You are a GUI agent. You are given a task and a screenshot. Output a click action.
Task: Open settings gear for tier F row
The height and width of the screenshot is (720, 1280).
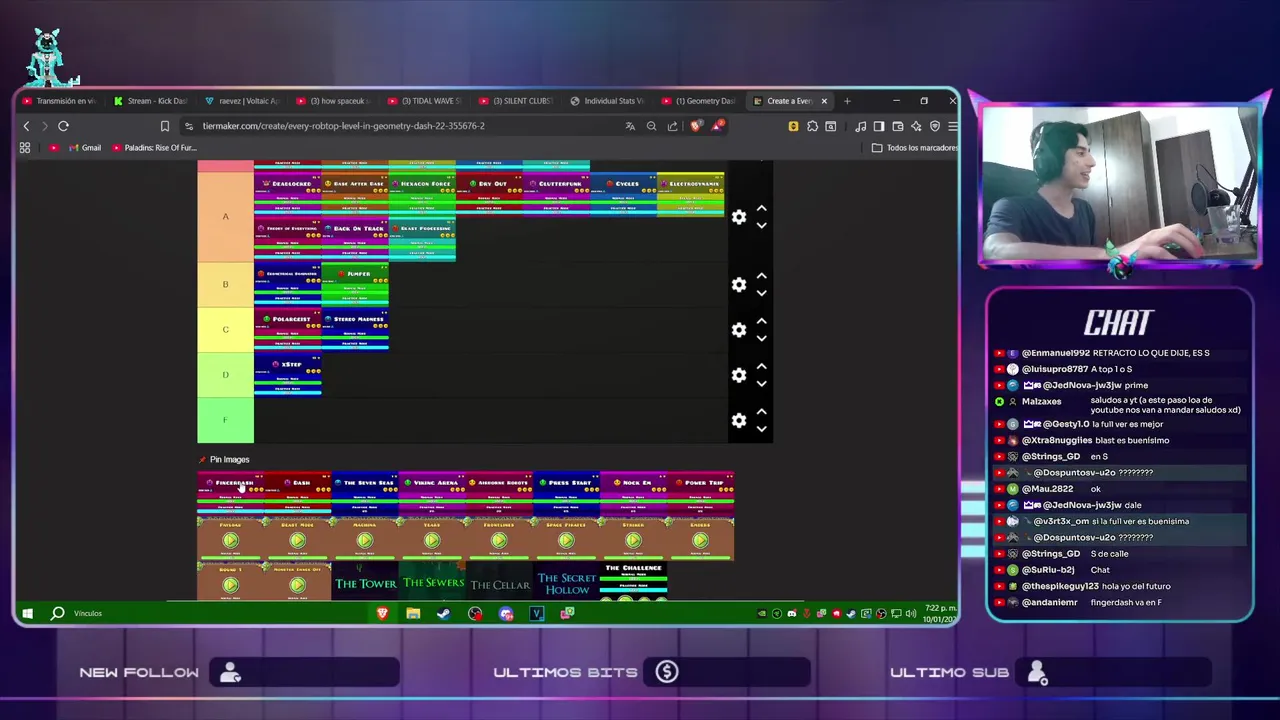point(739,420)
